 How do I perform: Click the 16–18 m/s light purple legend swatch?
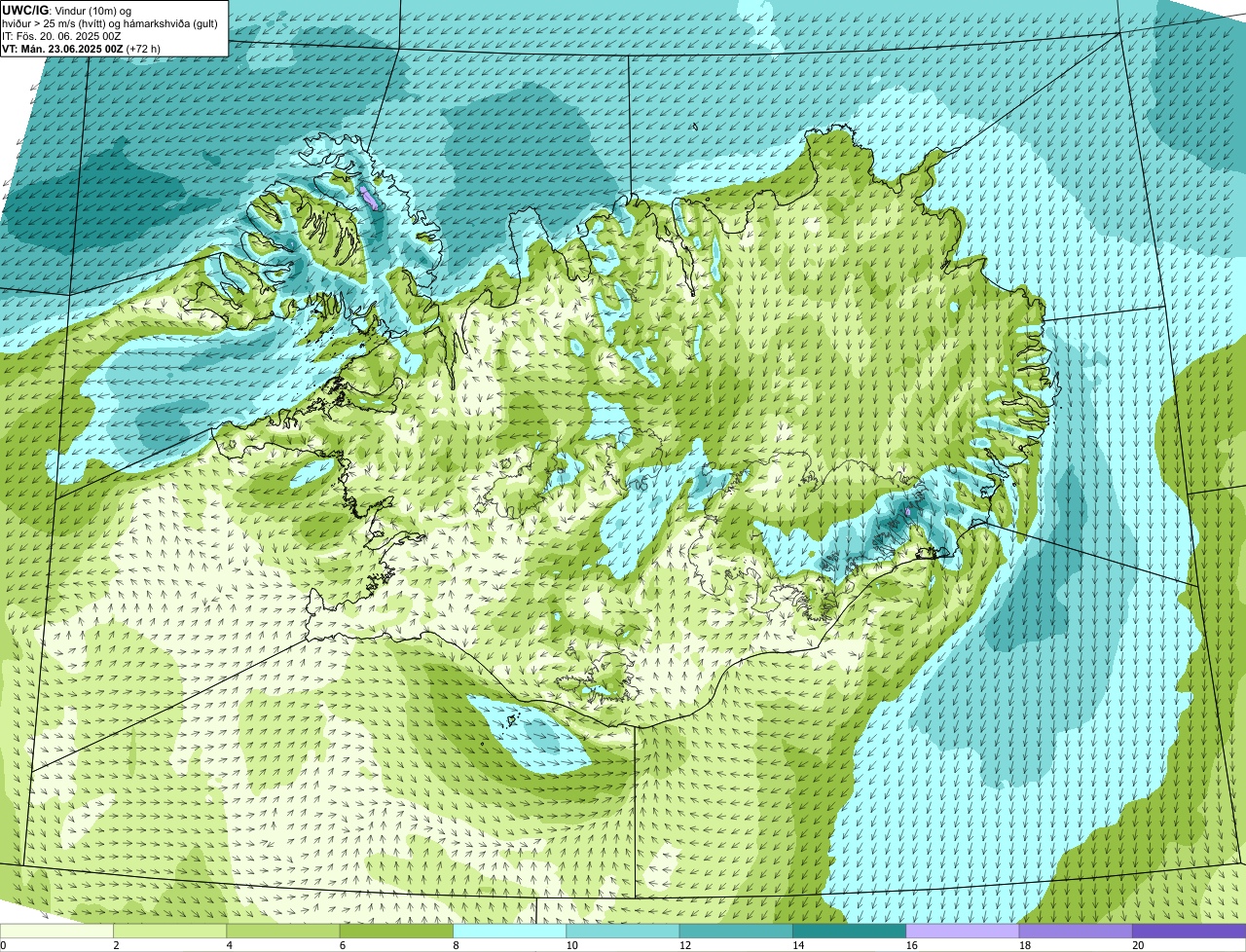[x=962, y=931]
